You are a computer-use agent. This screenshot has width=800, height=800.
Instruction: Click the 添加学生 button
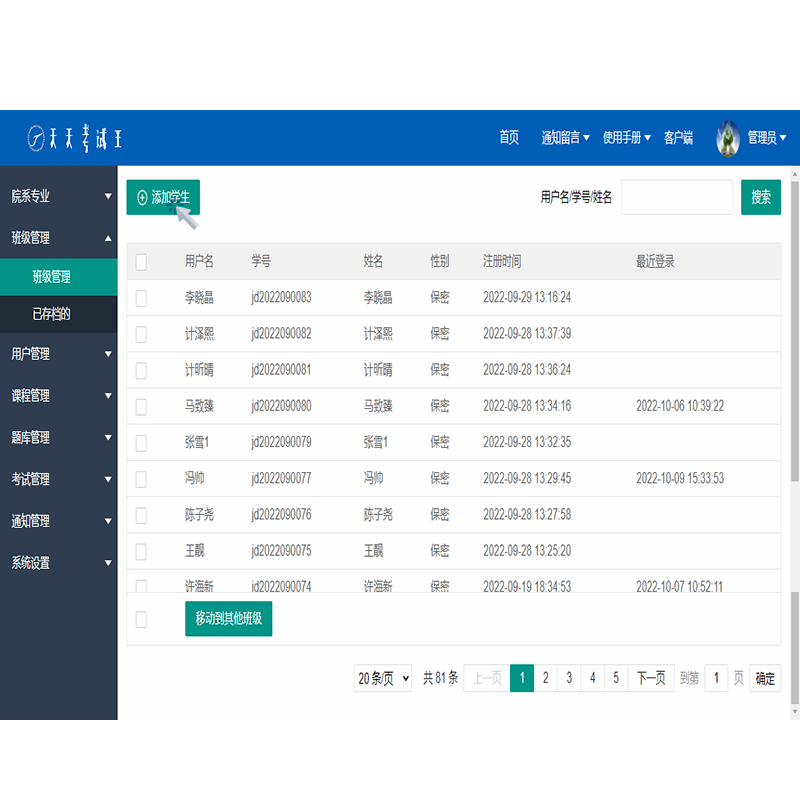coord(163,197)
